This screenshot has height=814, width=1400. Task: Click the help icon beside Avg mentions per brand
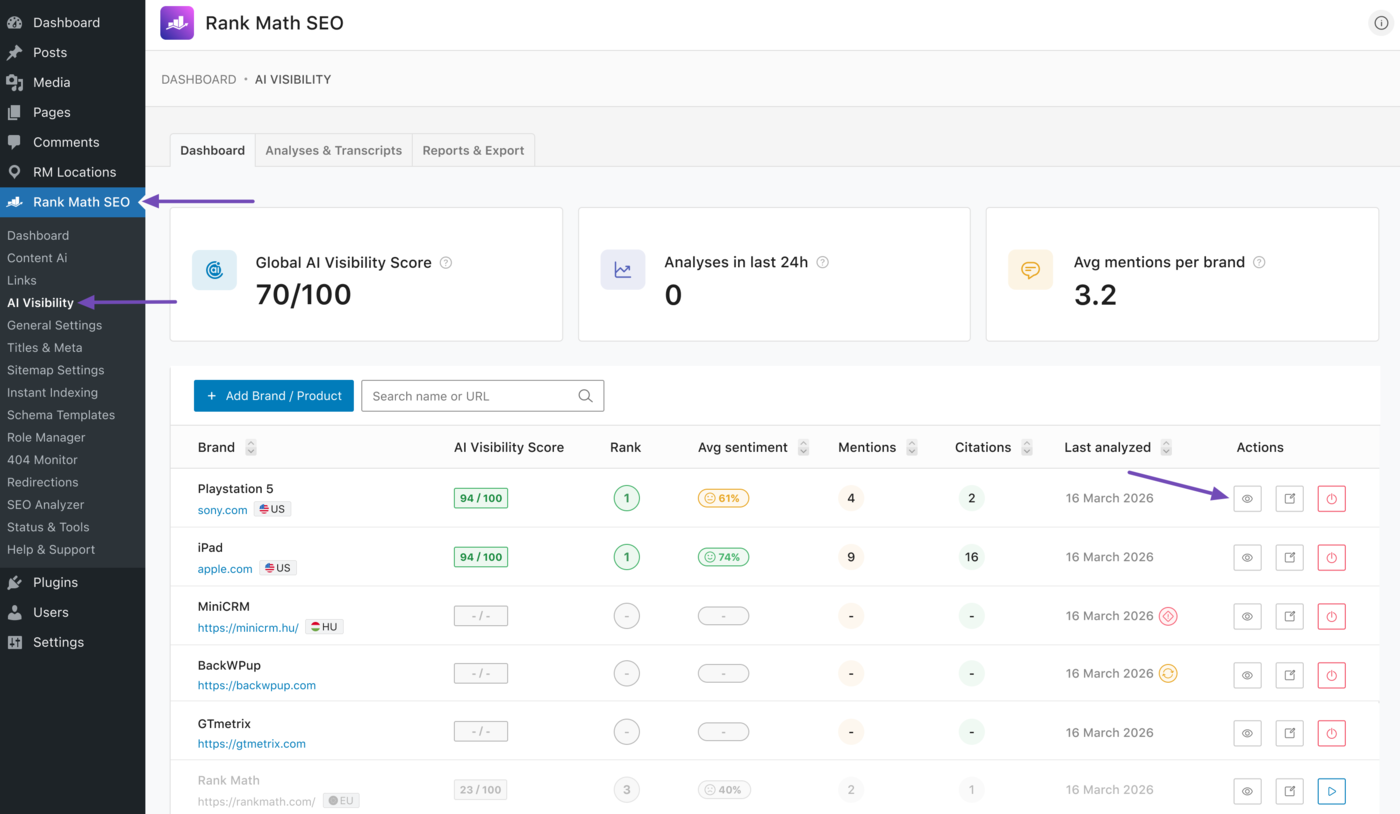1259,263
